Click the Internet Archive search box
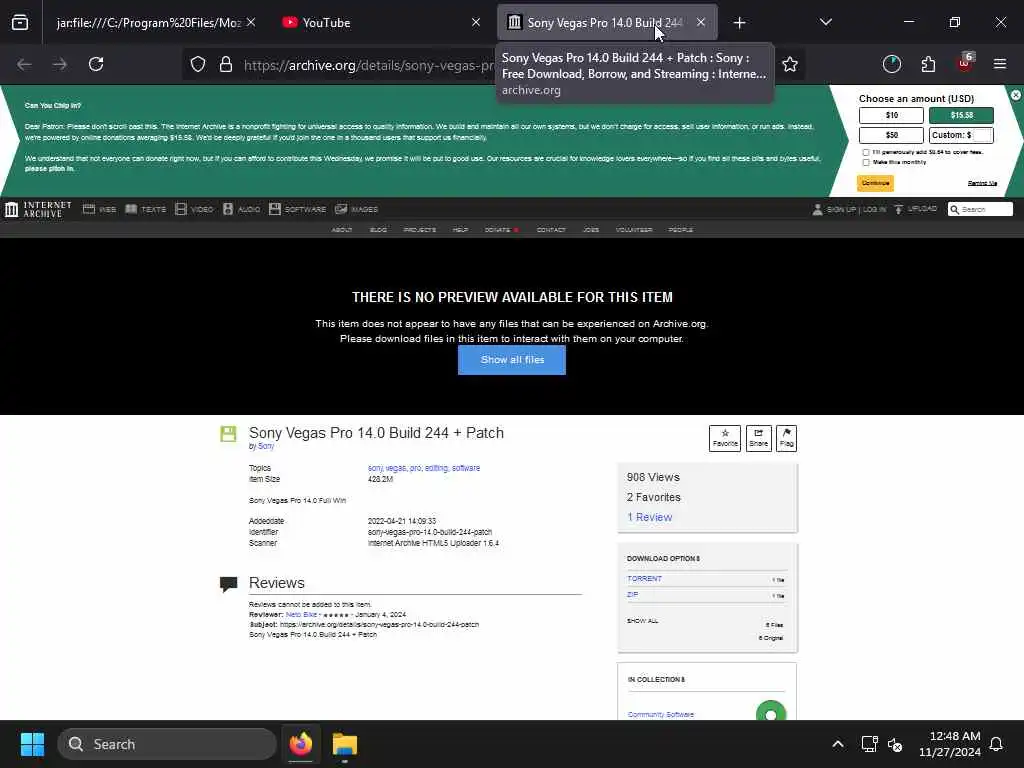This screenshot has width=1024, height=768. [980, 209]
